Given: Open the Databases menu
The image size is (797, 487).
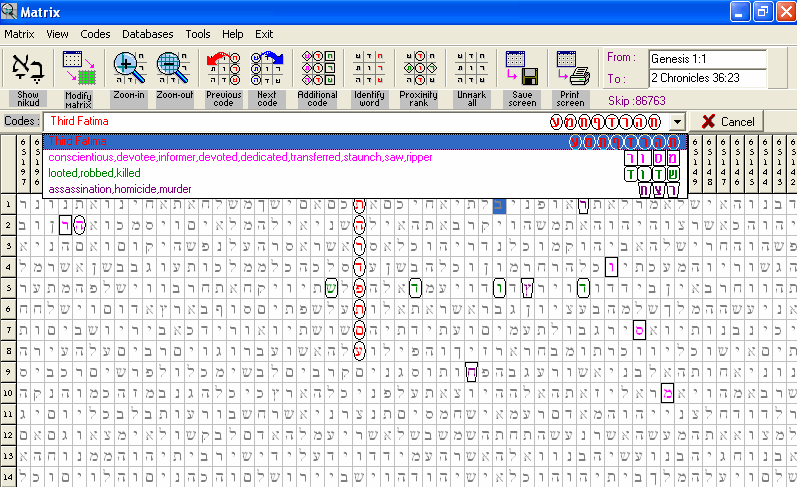Looking at the screenshot, I should [x=148, y=34].
